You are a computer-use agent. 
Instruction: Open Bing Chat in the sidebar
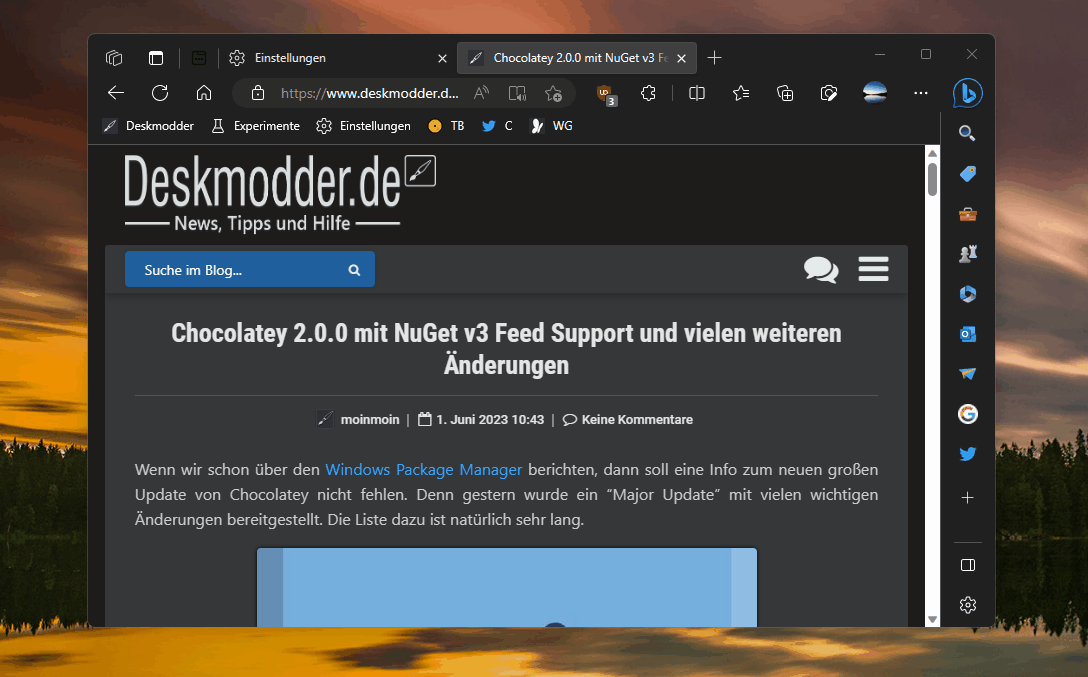(x=967, y=93)
